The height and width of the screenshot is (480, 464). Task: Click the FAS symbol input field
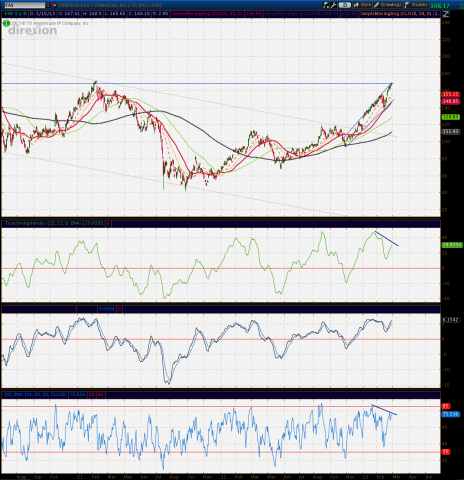[24, 5]
